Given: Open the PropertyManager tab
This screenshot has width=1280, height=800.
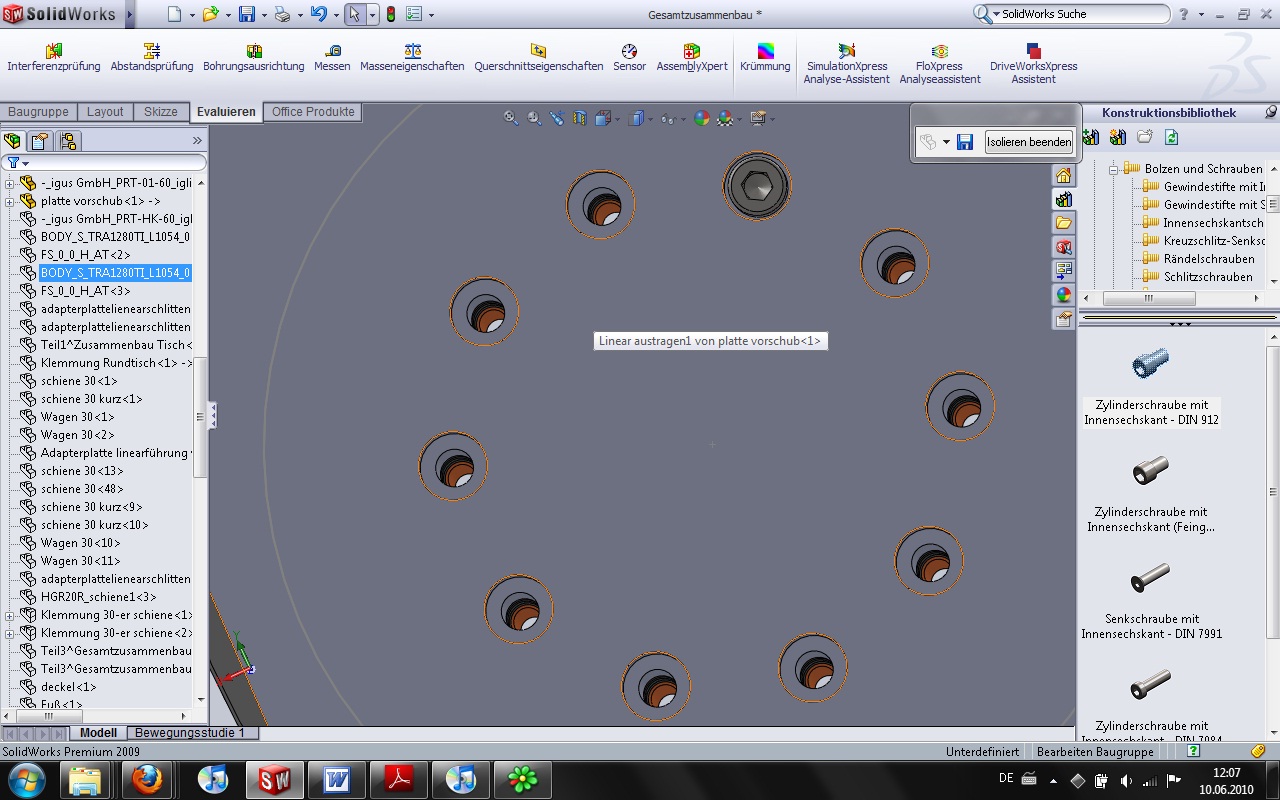Looking at the screenshot, I should click(x=40, y=141).
